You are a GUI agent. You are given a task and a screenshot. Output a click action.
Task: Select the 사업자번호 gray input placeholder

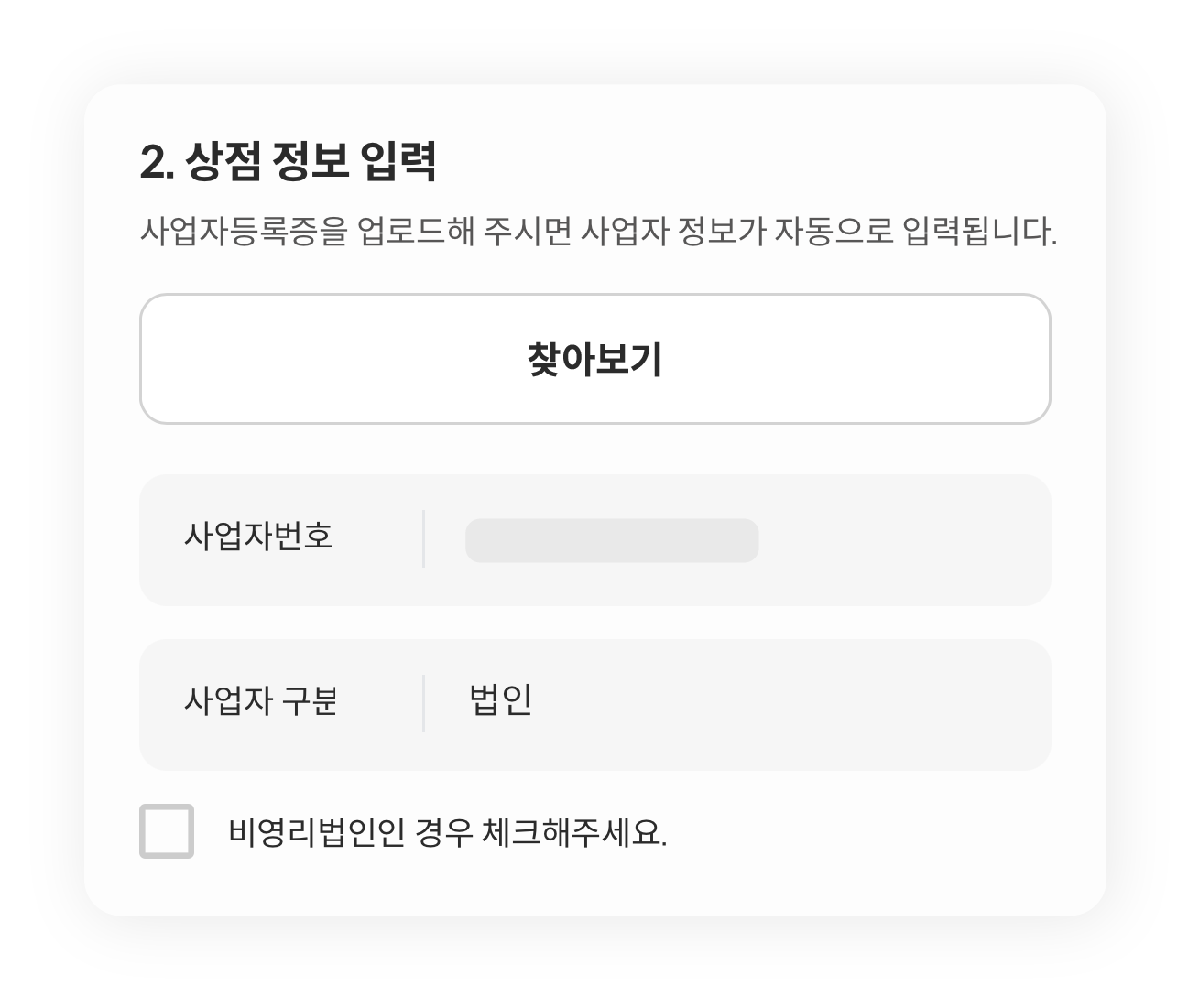tap(612, 540)
